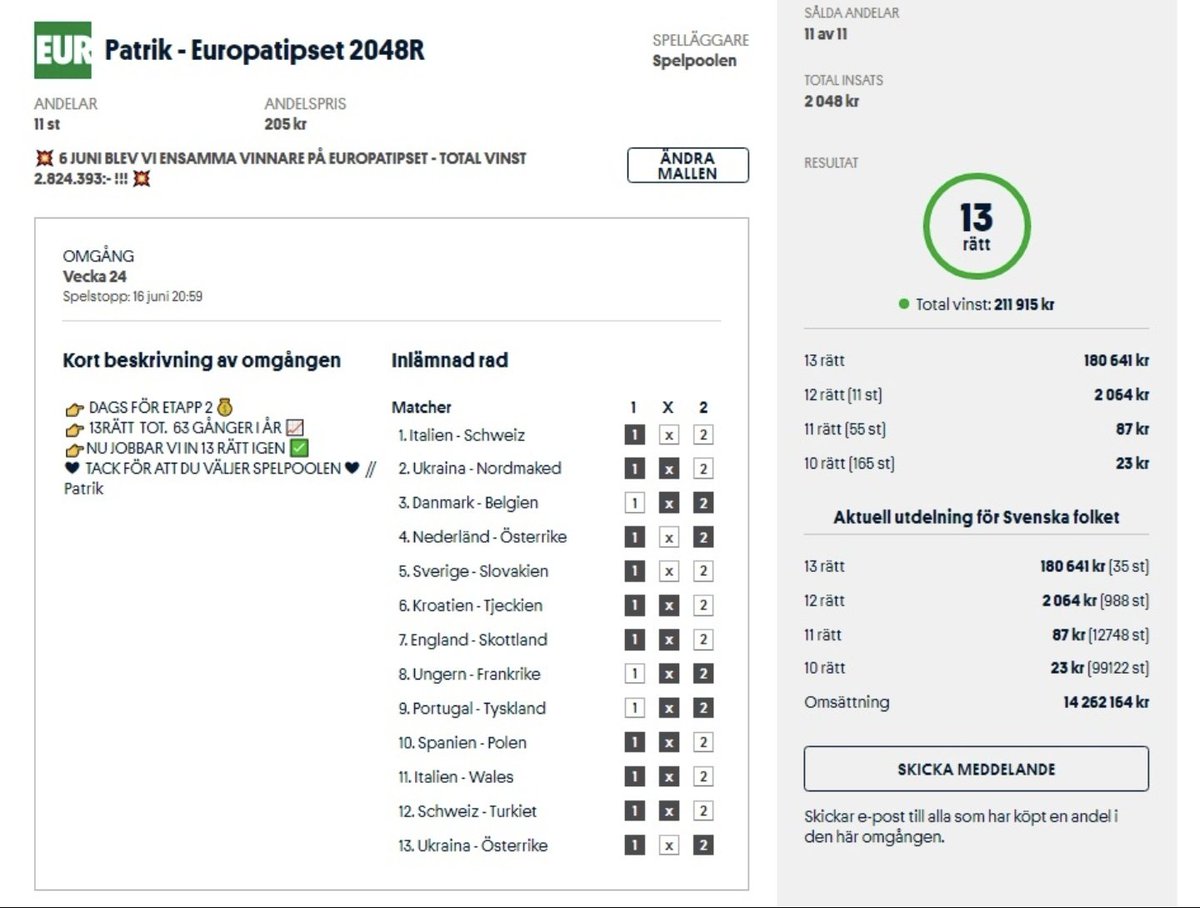Toggle sign X for Ungern - Frankrike

pos(669,674)
